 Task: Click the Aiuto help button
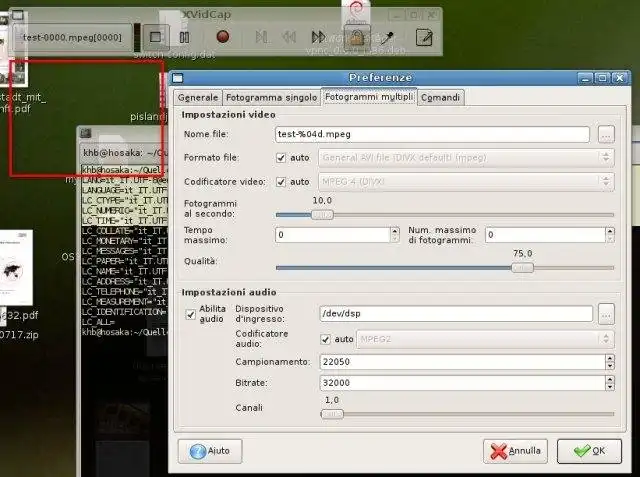click(x=210, y=451)
